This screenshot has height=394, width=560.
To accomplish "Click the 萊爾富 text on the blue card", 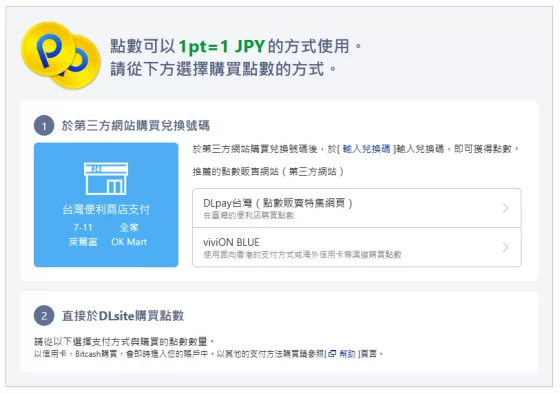I will tap(83, 242).
